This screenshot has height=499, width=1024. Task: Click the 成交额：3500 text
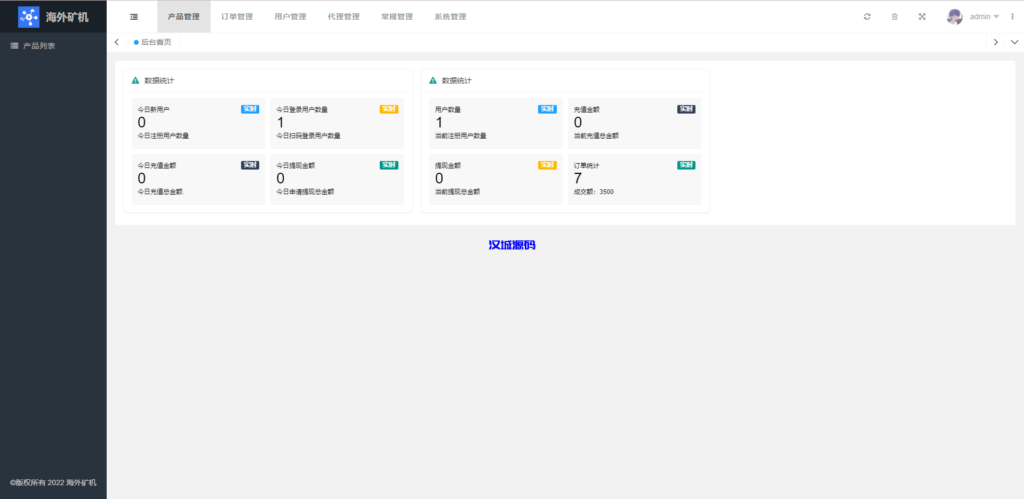tap(594, 192)
